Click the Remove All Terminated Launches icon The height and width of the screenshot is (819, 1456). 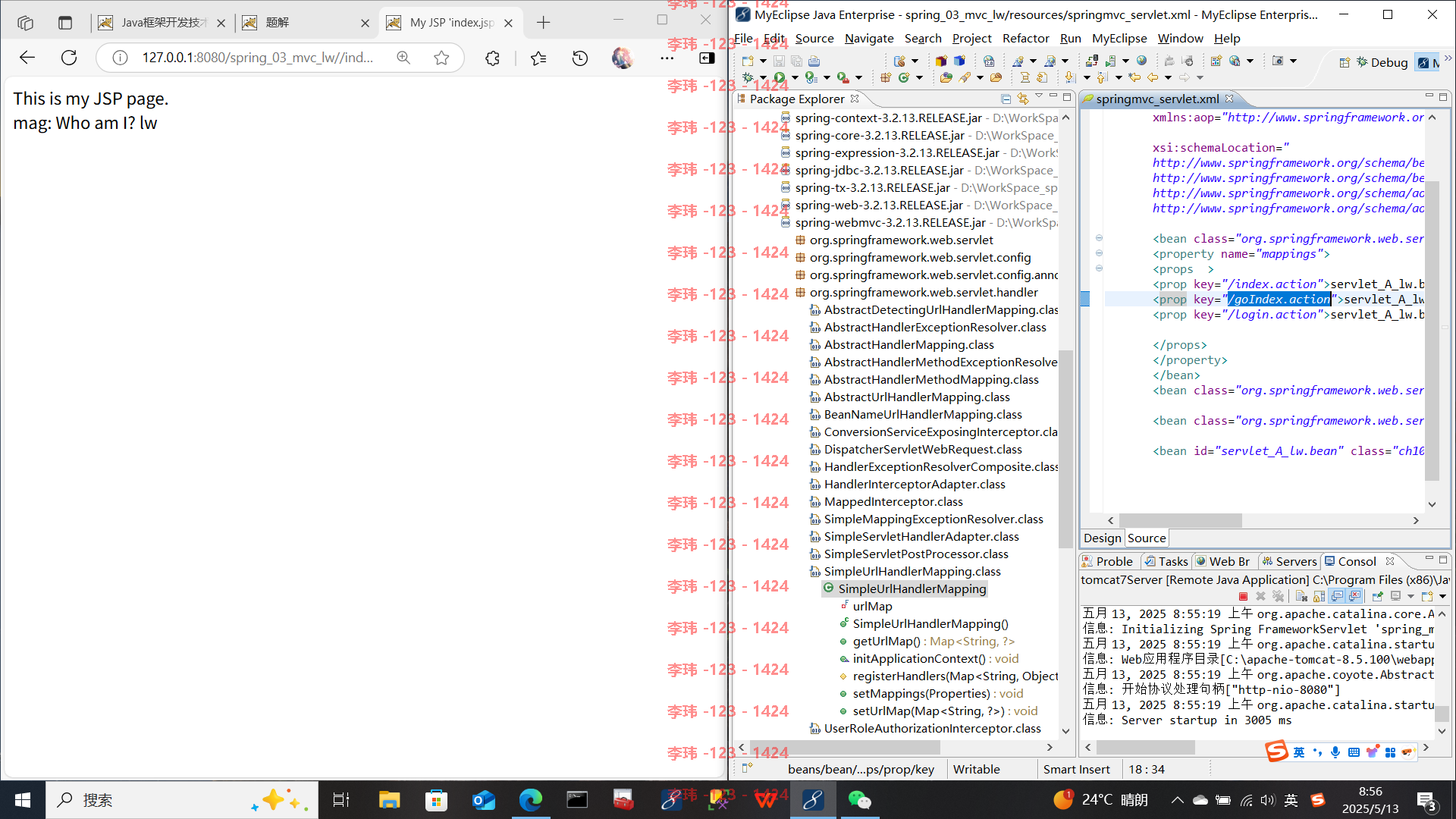[x=1279, y=596]
